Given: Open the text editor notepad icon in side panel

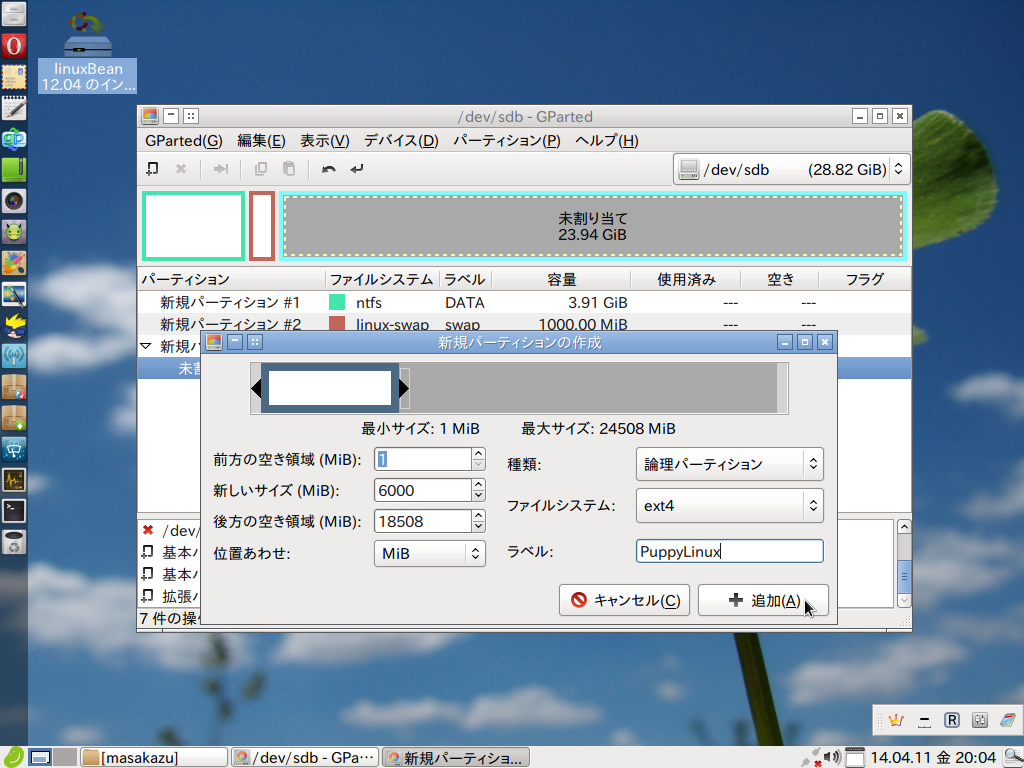Looking at the screenshot, I should (x=14, y=108).
